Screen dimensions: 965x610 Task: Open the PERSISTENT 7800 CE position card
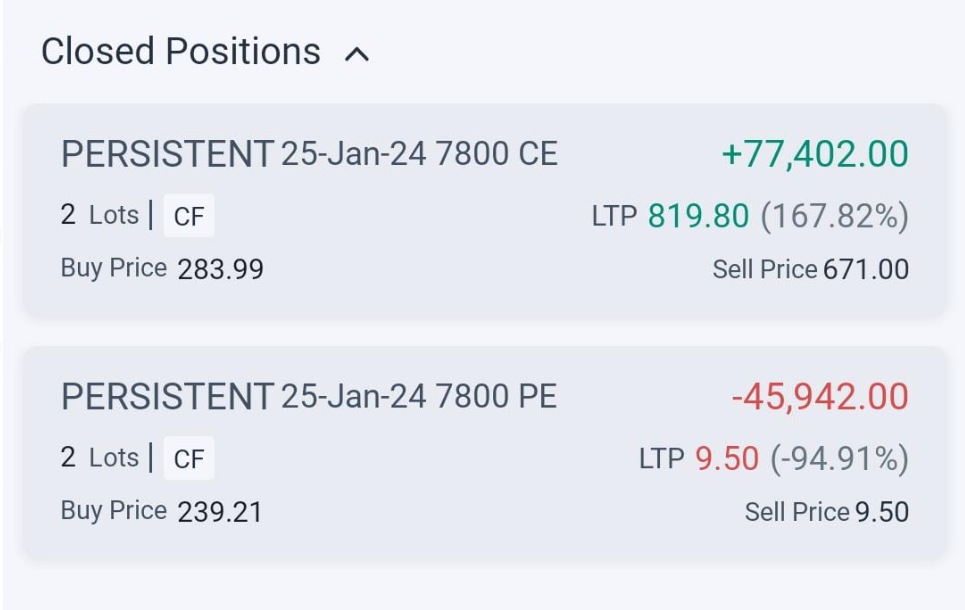(x=483, y=212)
